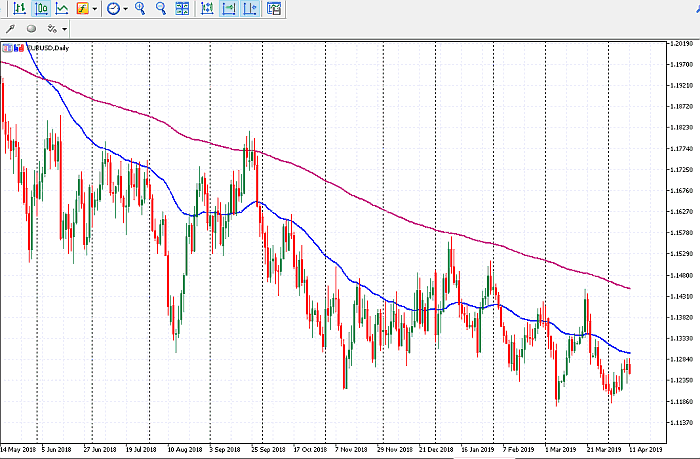This screenshot has width=700, height=459.
Task: Zoom in using the plus magnifier
Action: pyautogui.click(x=140, y=9)
